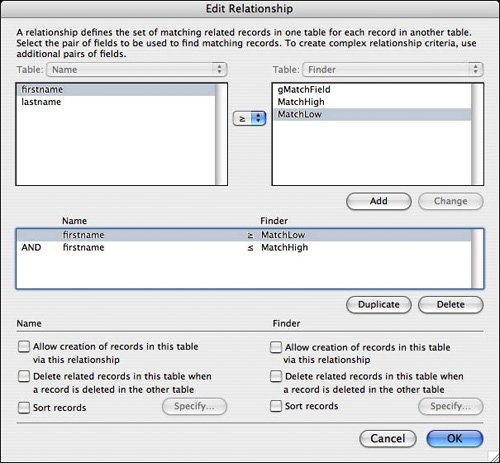Select lastname in the Name field list
The image size is (500, 463).
pyautogui.click(x=116, y=102)
